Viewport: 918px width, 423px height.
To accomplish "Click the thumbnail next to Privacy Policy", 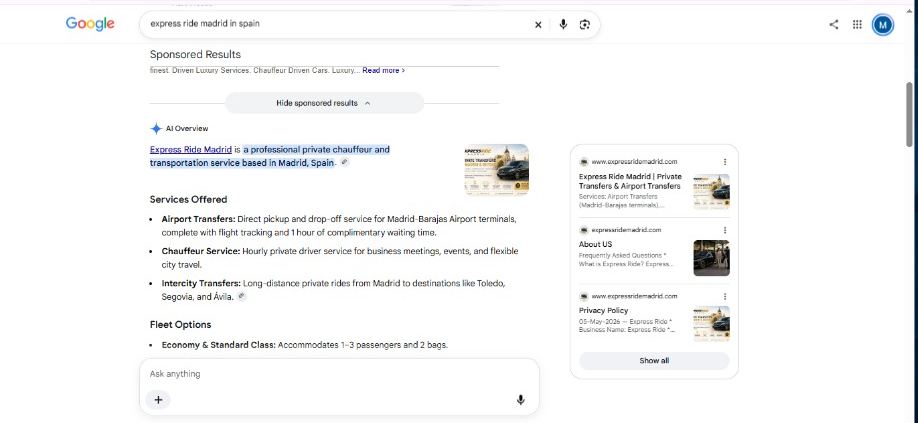I will click(x=711, y=324).
